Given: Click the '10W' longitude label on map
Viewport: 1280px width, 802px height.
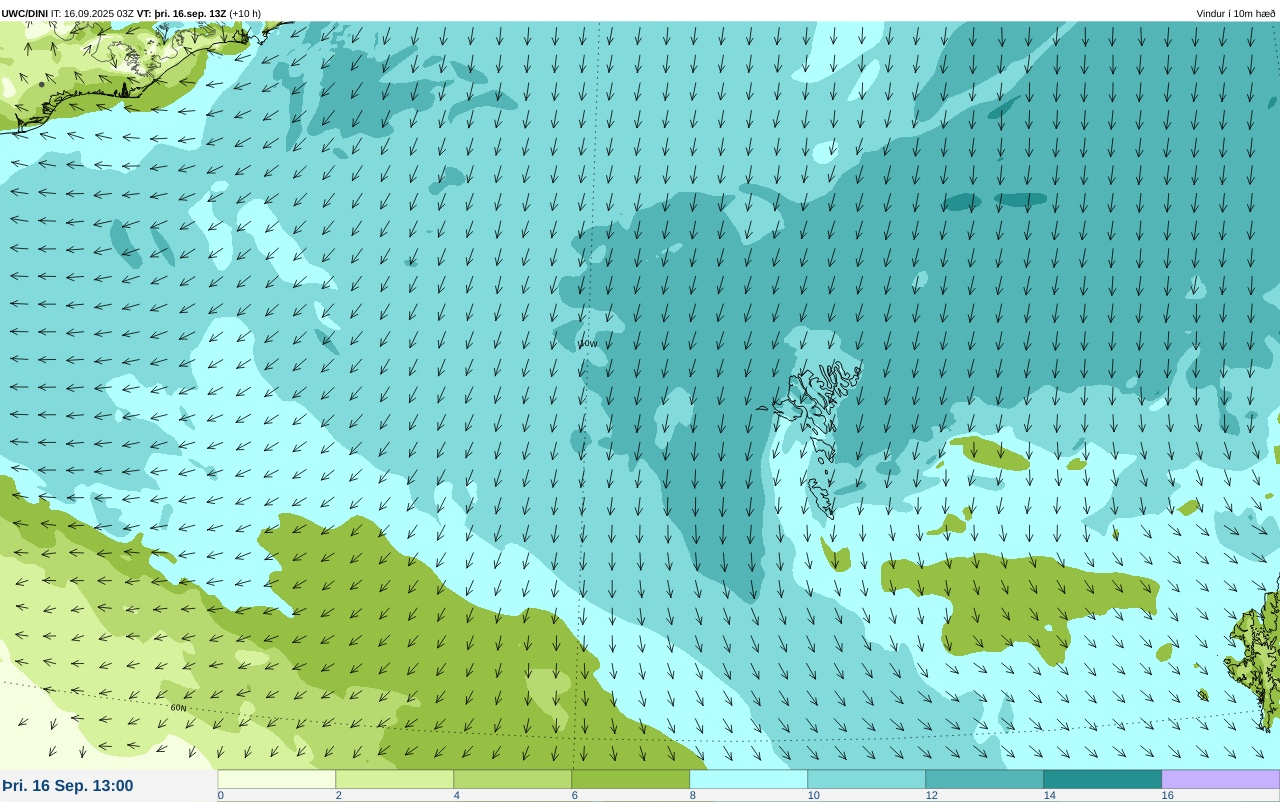Looking at the screenshot, I should tap(588, 344).
